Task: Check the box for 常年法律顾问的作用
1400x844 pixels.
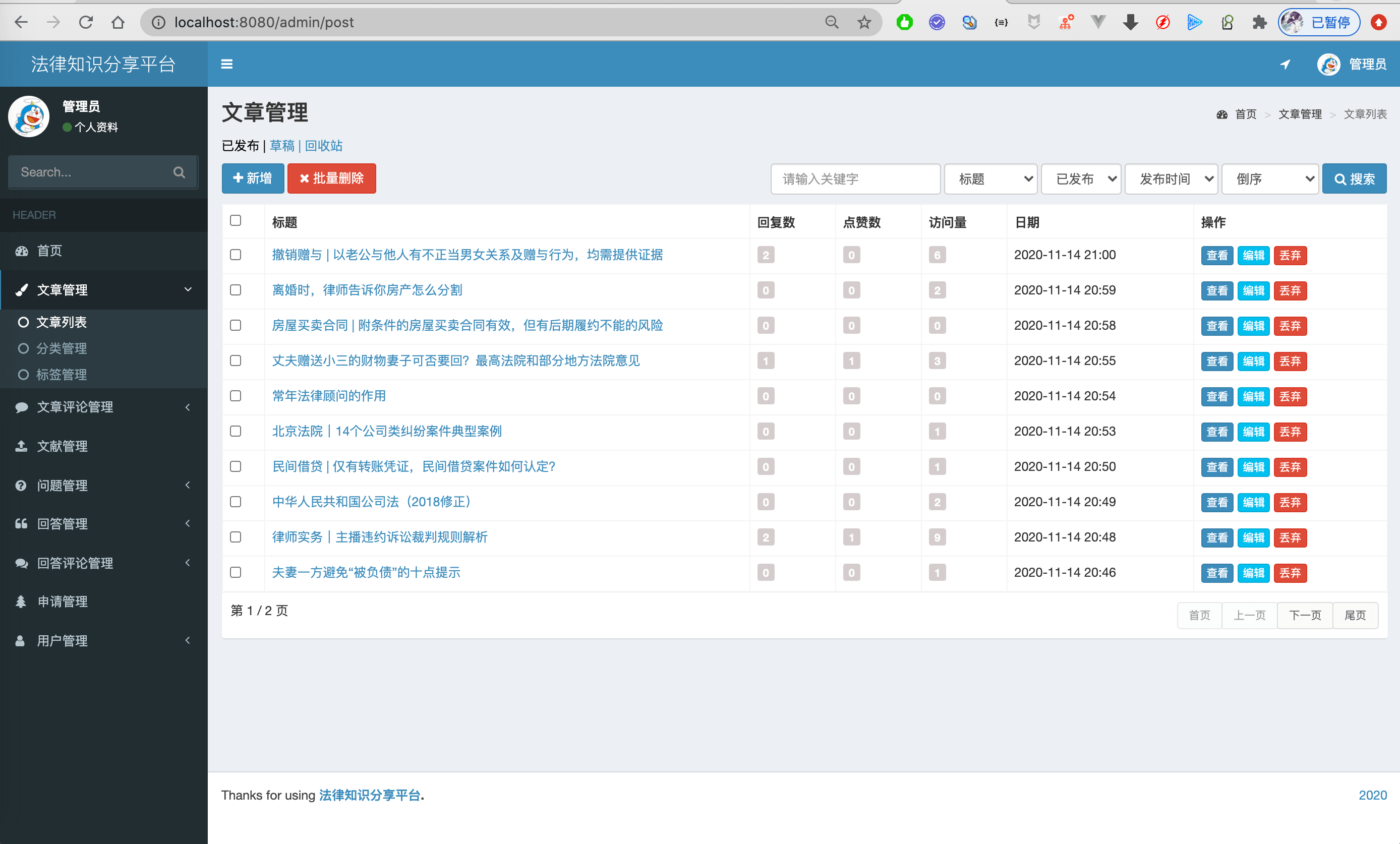Action: [235, 396]
